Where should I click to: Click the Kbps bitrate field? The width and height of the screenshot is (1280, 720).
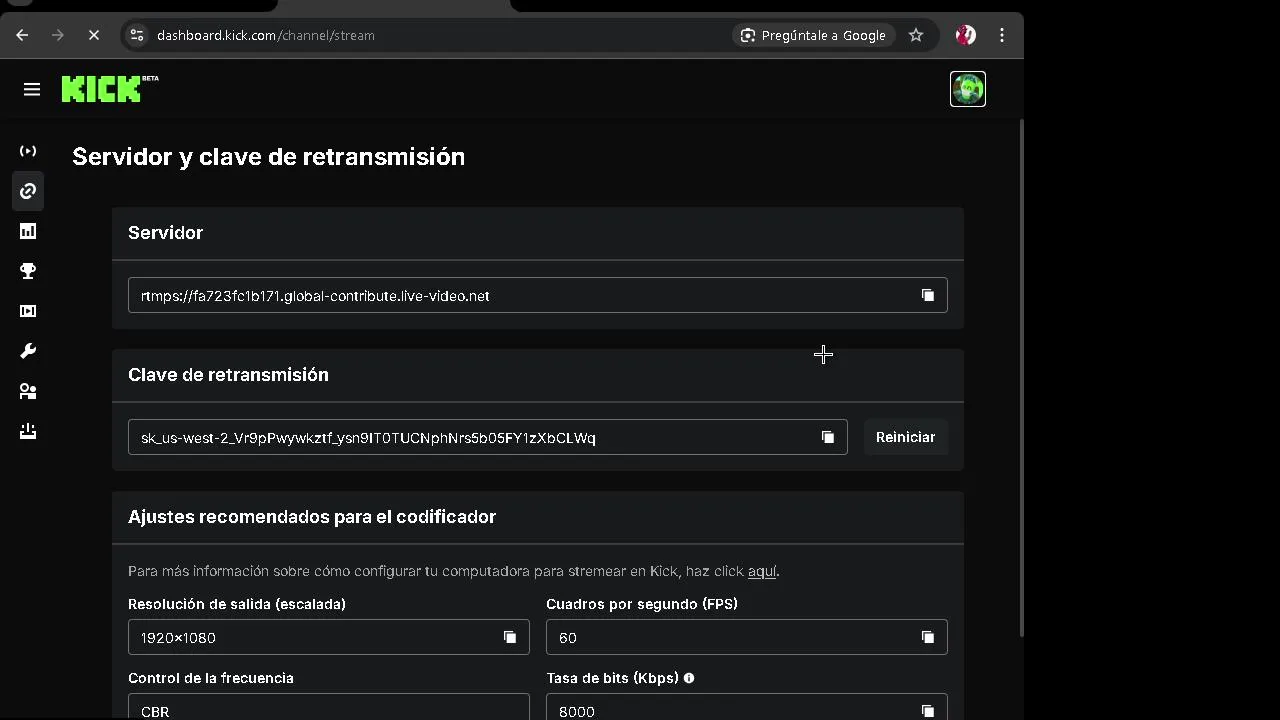coord(747,707)
